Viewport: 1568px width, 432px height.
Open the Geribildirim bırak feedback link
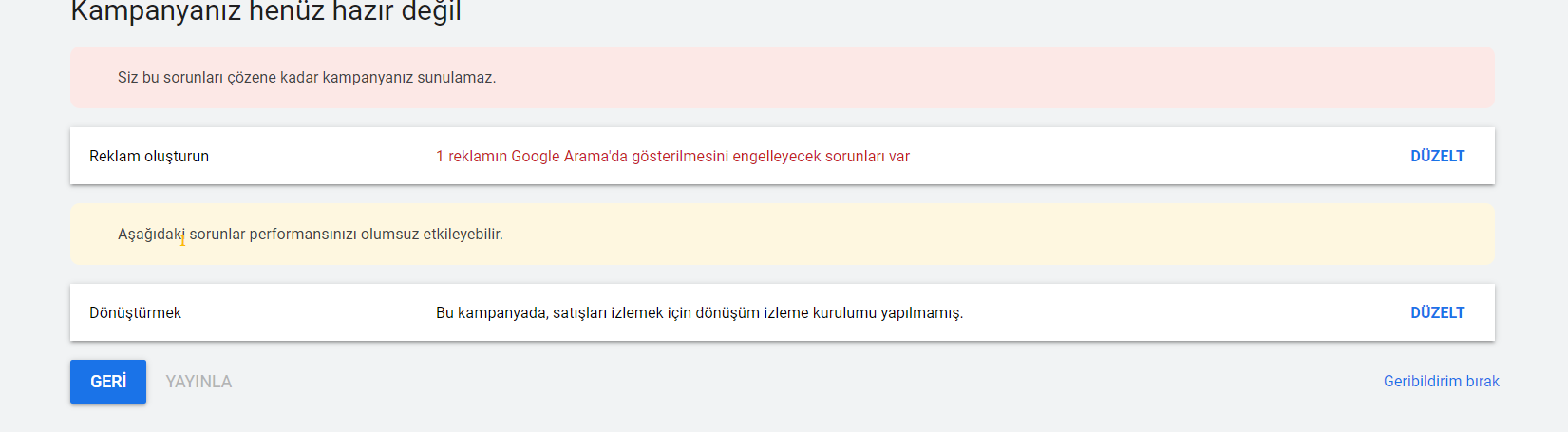pos(1441,381)
